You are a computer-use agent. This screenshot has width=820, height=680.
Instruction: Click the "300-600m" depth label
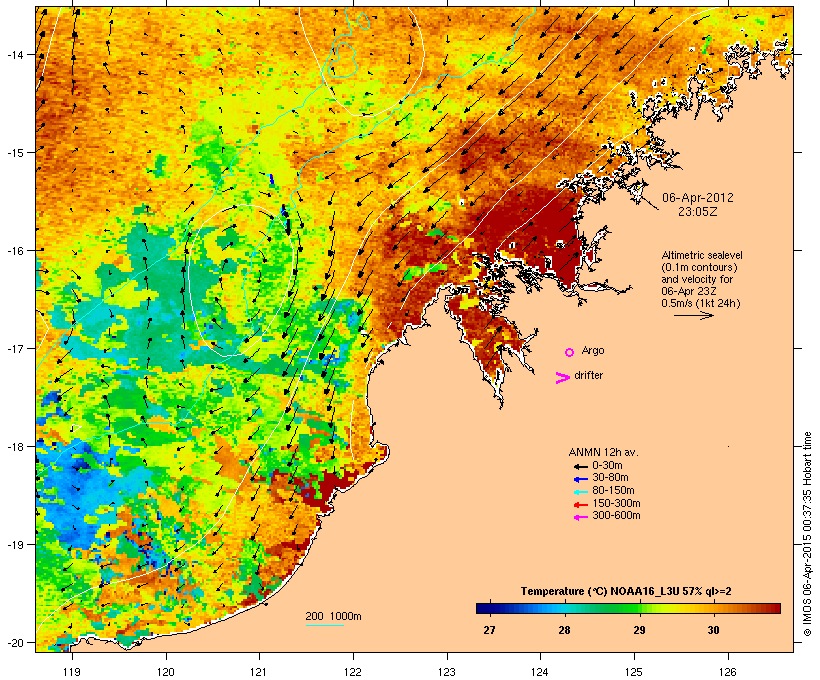click(x=616, y=516)
